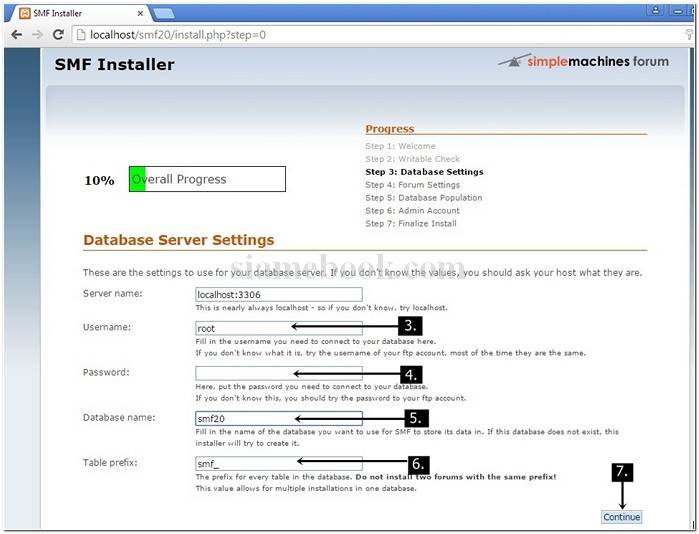Click the "Table prefix:" label
This screenshot has height=534, width=699.
pos(110,463)
